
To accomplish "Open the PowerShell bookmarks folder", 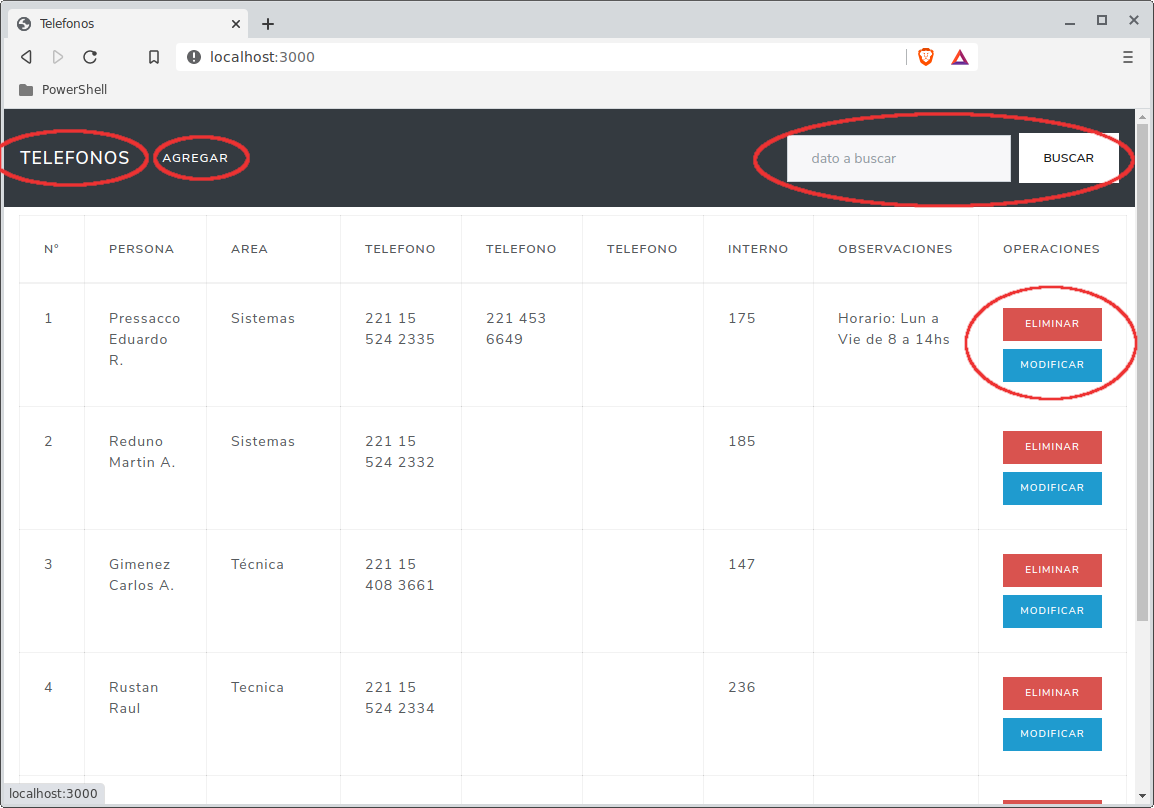I will 63,90.
